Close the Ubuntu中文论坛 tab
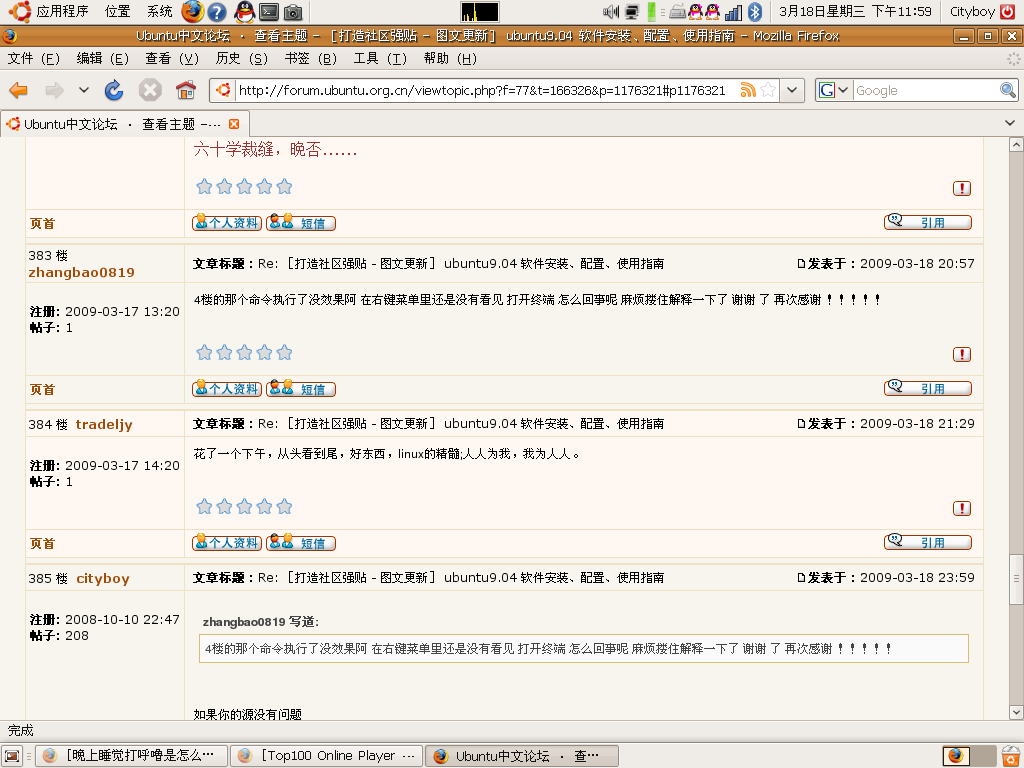 pos(234,124)
